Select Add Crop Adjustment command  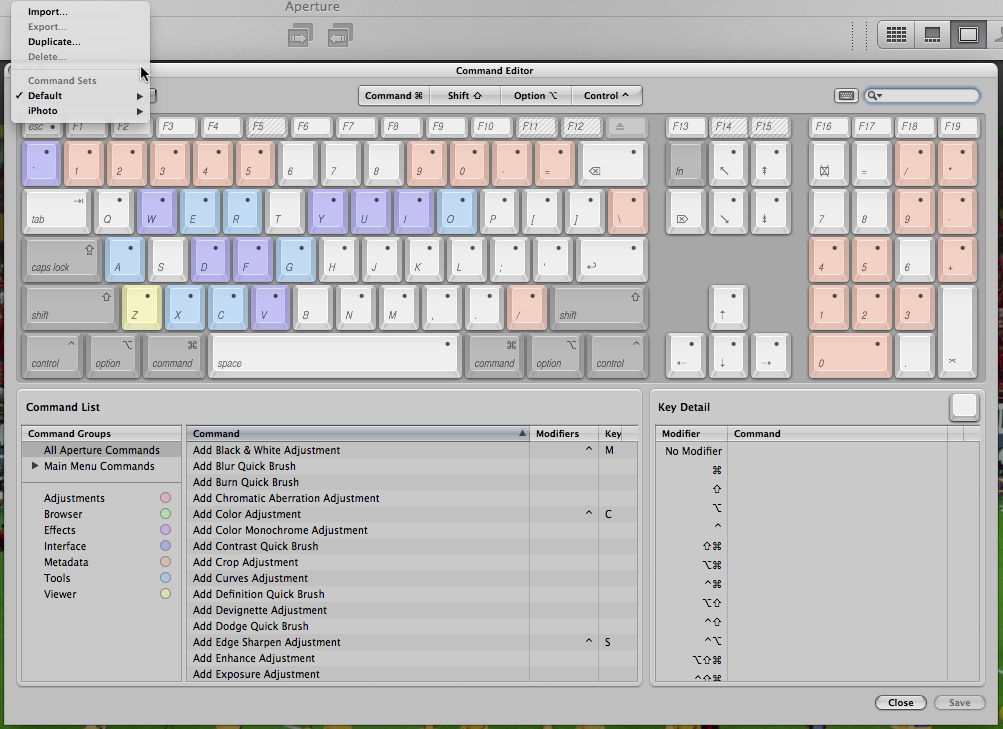412,562
